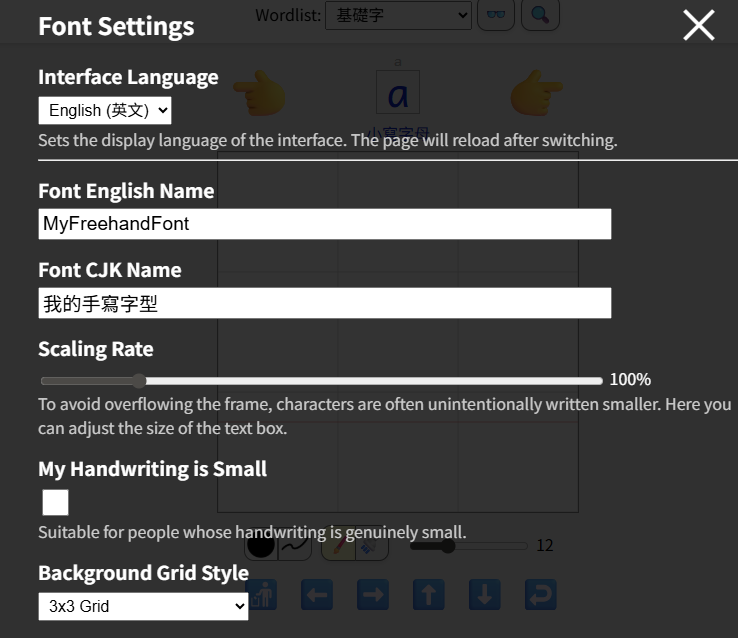The height and width of the screenshot is (638, 738).
Task: Open the Background Grid Style dropdown
Action: pyautogui.click(x=143, y=606)
